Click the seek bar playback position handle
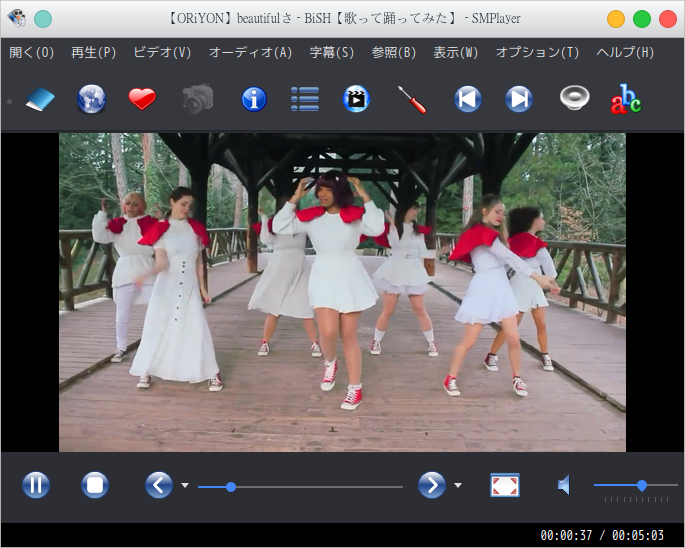685x548 pixels. tap(231, 487)
